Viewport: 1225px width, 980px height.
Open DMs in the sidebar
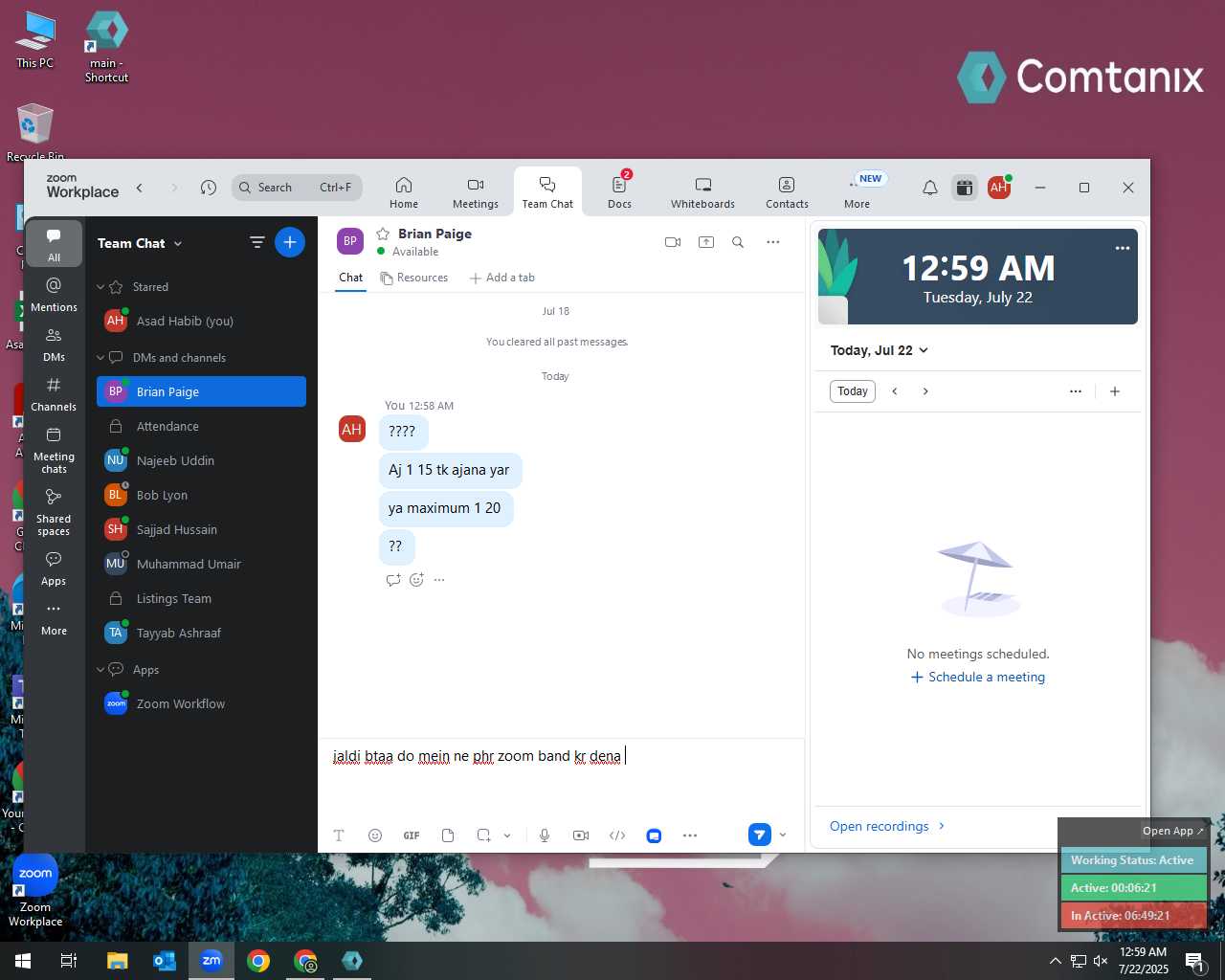(x=54, y=345)
